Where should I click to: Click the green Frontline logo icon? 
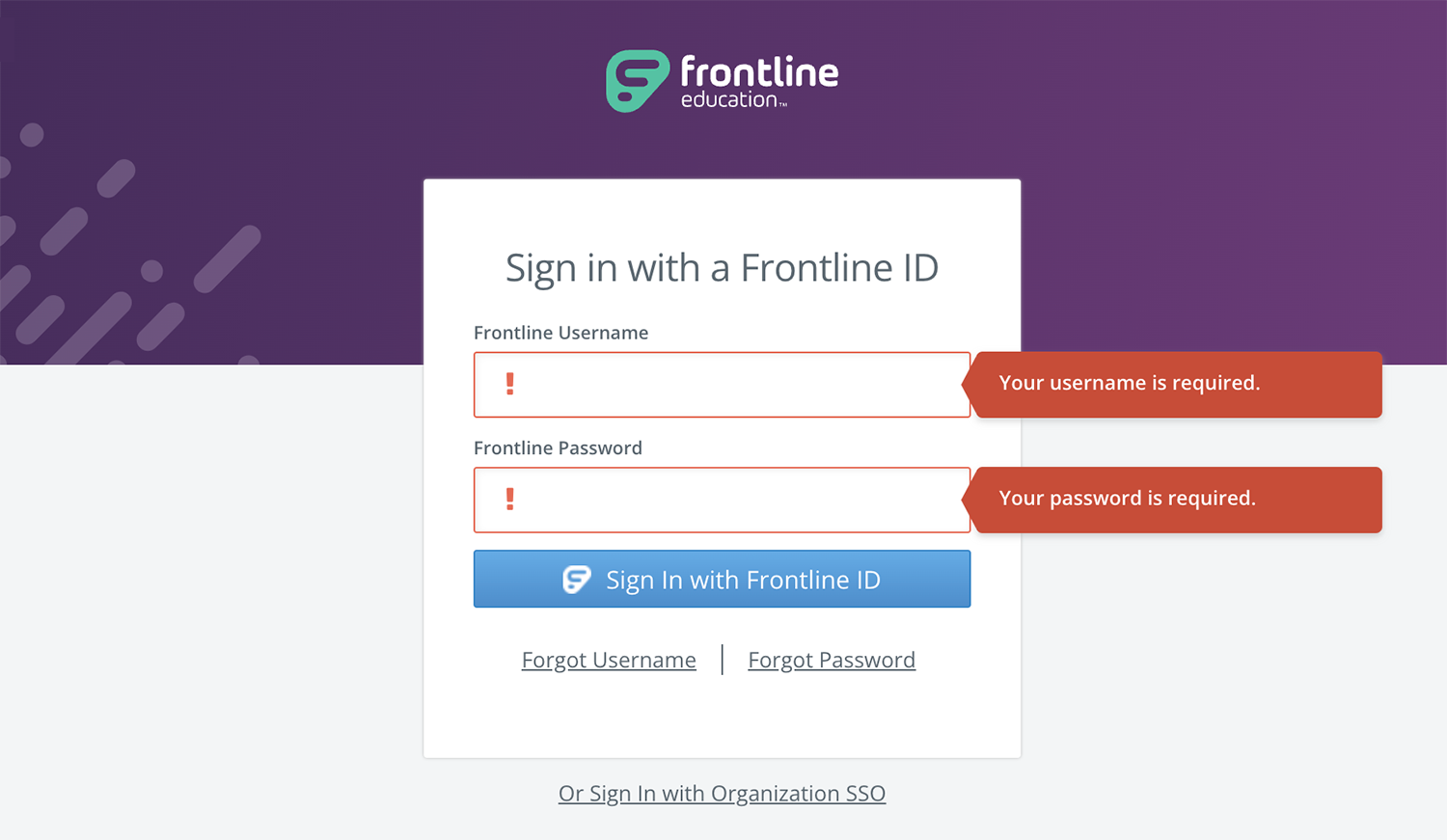(x=638, y=81)
